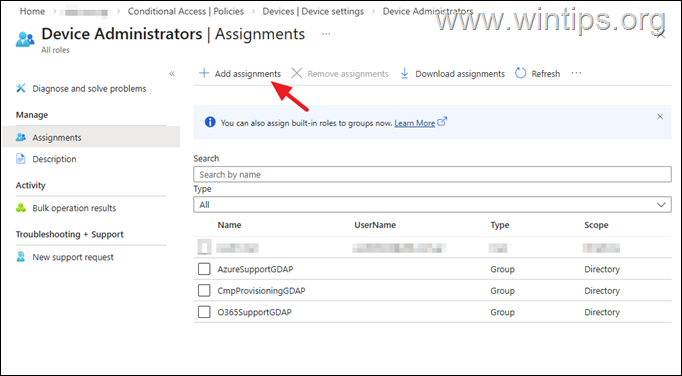Click the Add assignments button label
Image resolution: width=682 pixels, height=376 pixels.
[248, 74]
